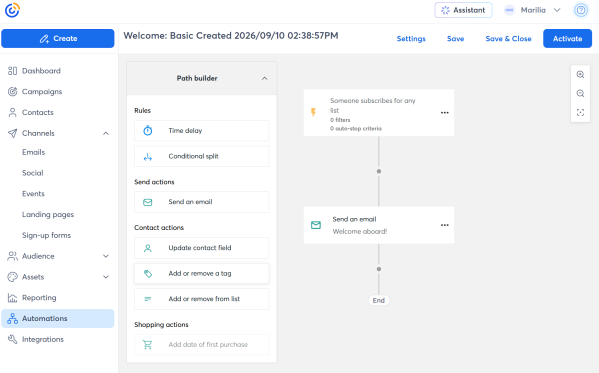
Task: Collapse the Path builder panel
Action: [x=264, y=78]
